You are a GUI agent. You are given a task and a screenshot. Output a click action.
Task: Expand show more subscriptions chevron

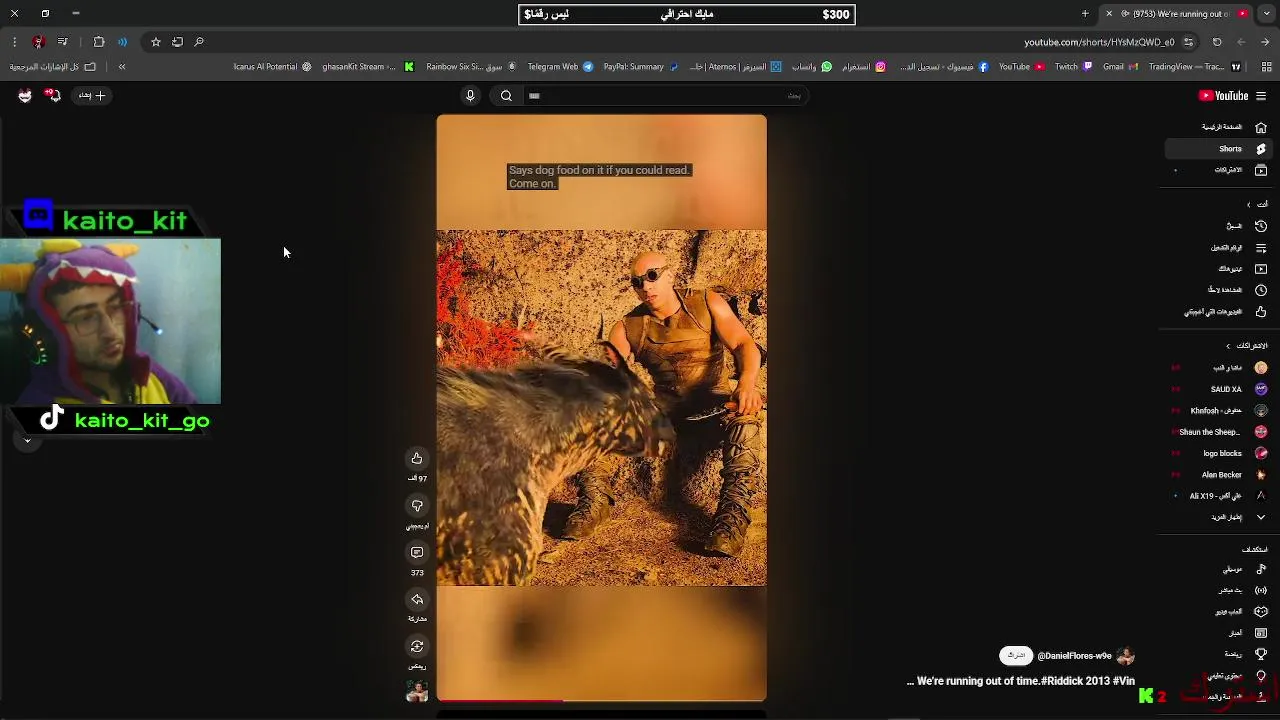click(1261, 517)
